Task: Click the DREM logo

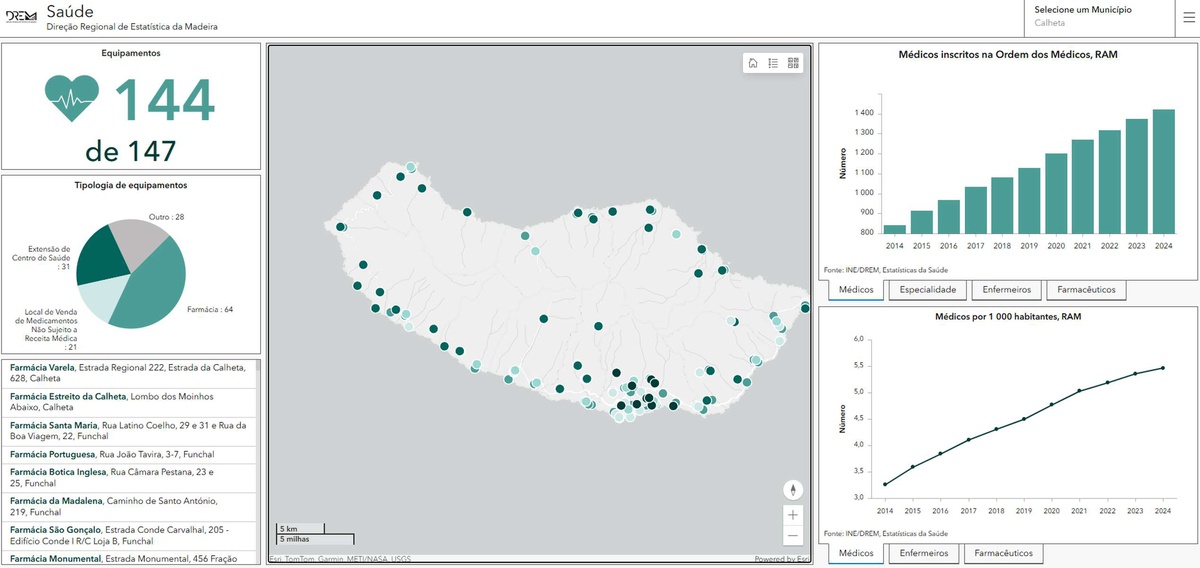Action: click(x=21, y=17)
